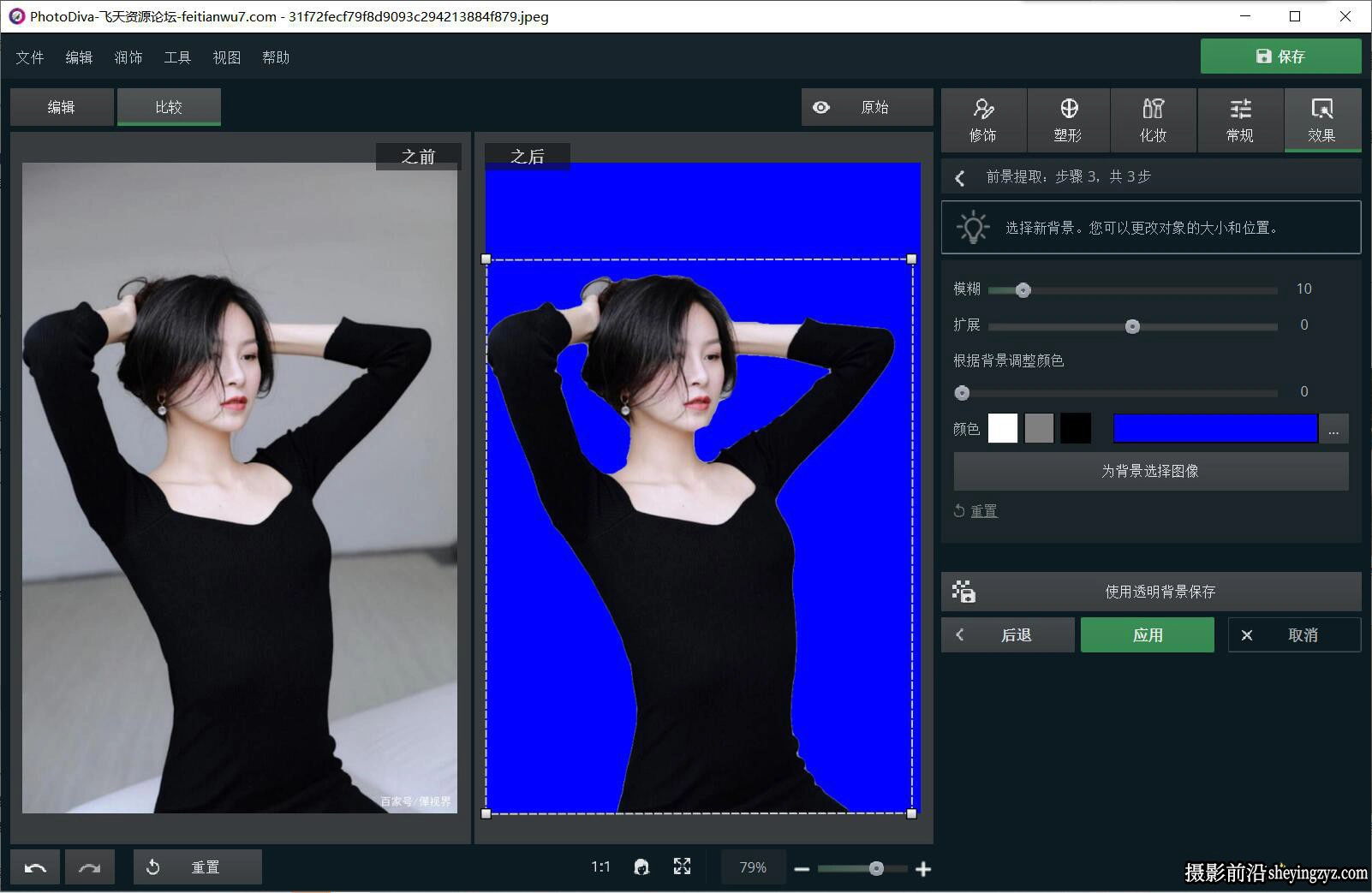The height and width of the screenshot is (893, 1372).
Task: Click the green 保存 save button
Action: 1280,57
